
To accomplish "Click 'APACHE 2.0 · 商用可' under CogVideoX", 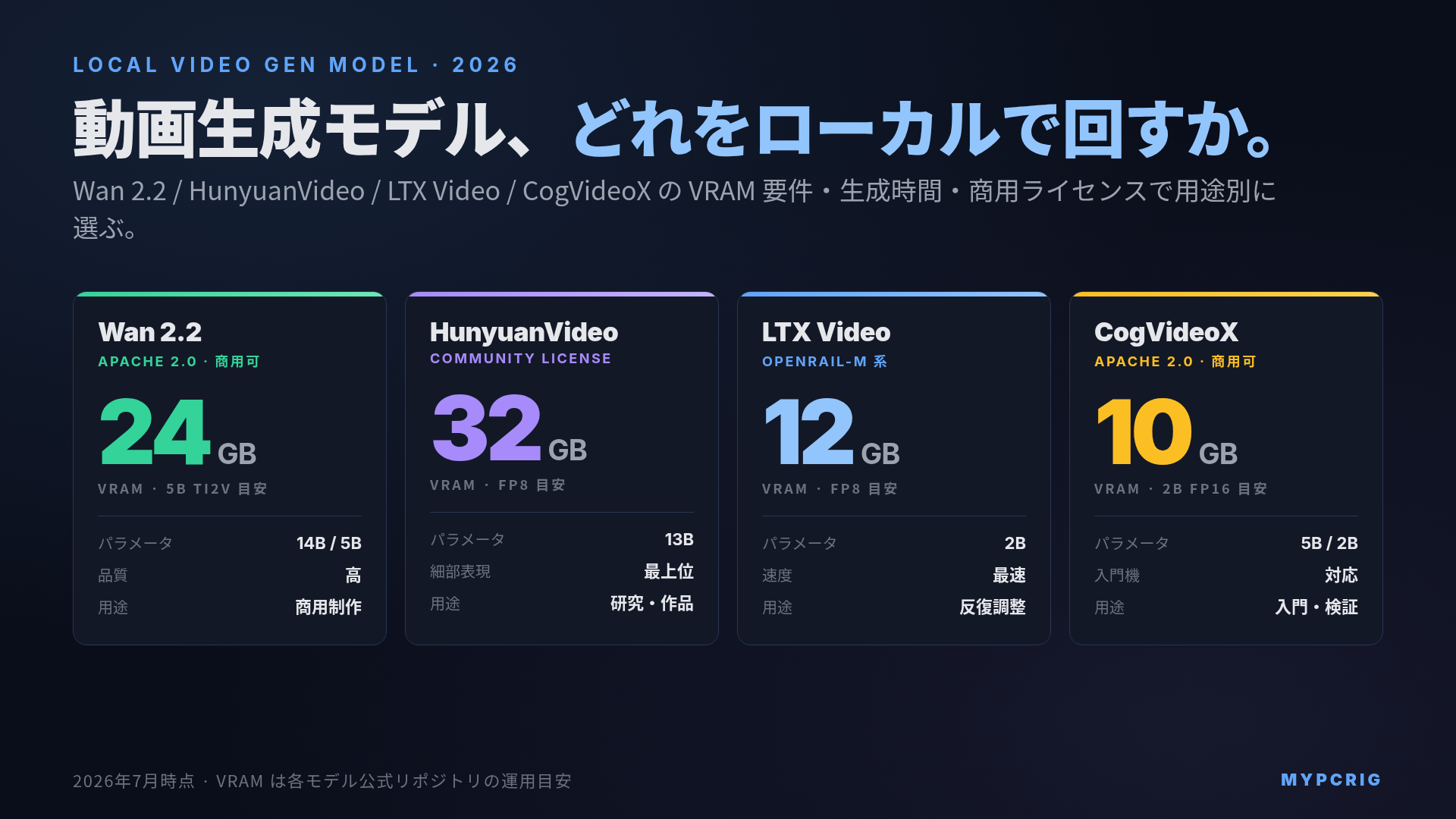I will click(x=1175, y=362).
